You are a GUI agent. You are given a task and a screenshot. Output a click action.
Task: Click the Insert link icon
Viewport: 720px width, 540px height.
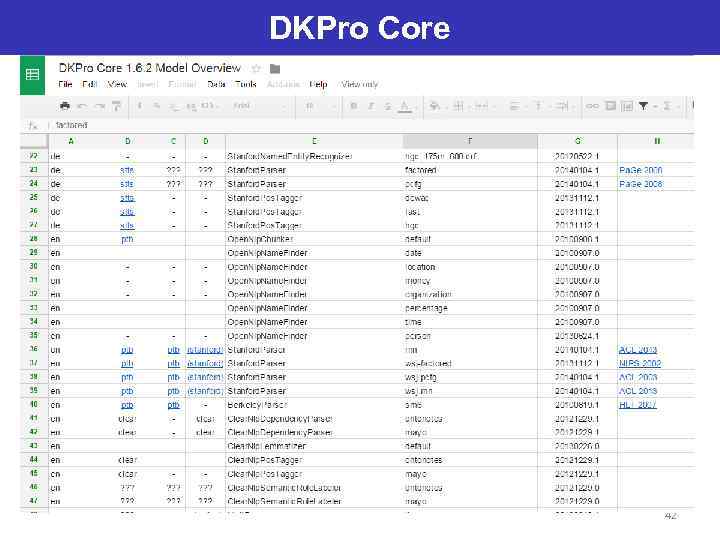tap(592, 106)
